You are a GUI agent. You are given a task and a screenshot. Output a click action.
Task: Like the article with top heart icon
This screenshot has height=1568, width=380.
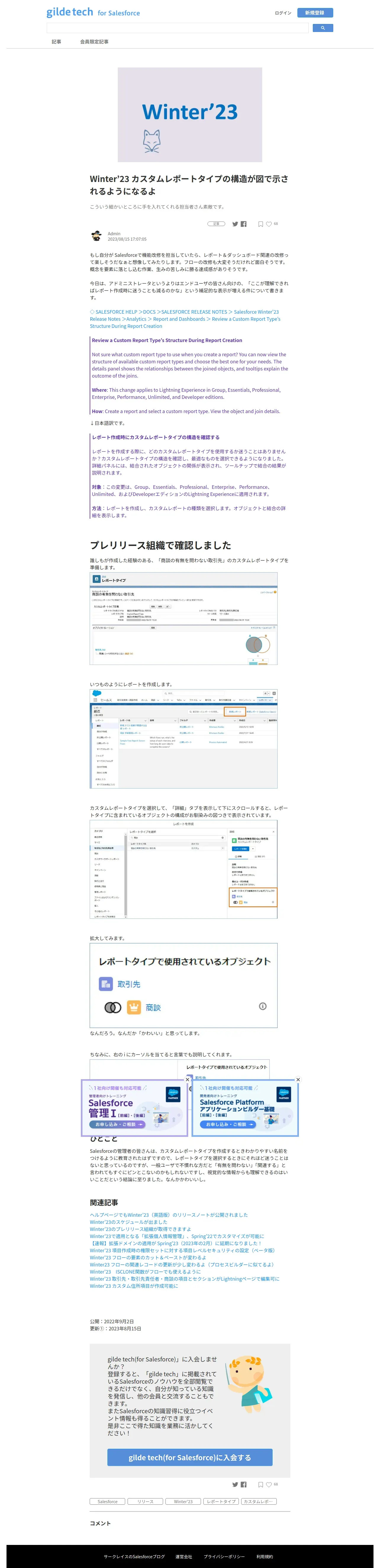click(268, 224)
